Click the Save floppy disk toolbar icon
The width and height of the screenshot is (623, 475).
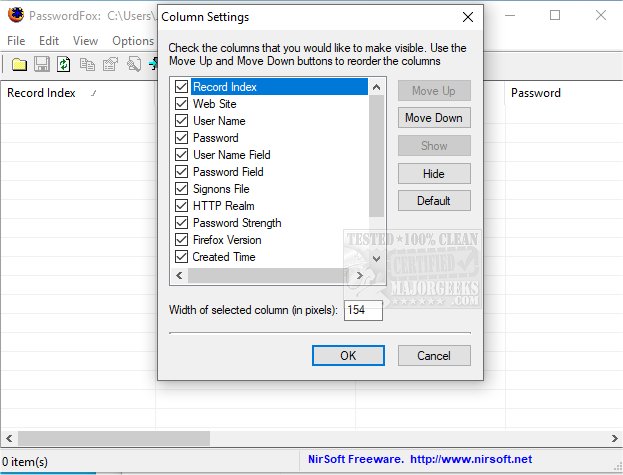point(42,64)
